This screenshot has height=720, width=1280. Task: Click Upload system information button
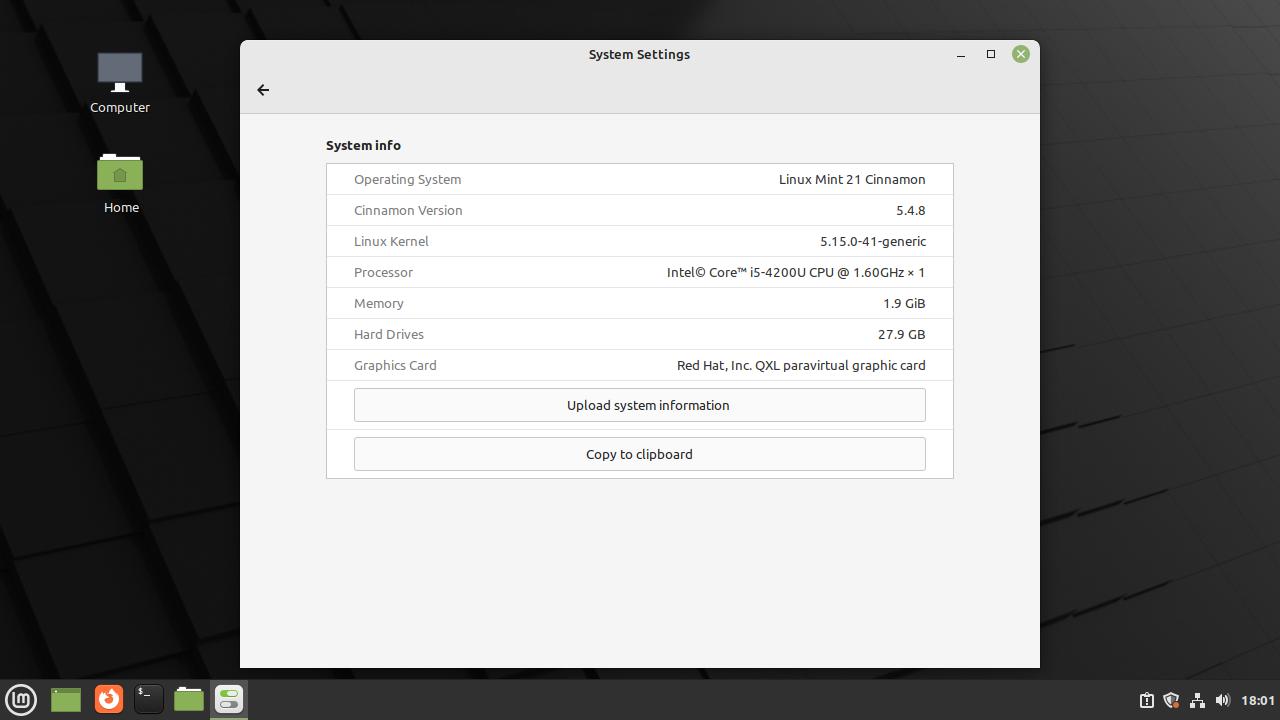[640, 405]
